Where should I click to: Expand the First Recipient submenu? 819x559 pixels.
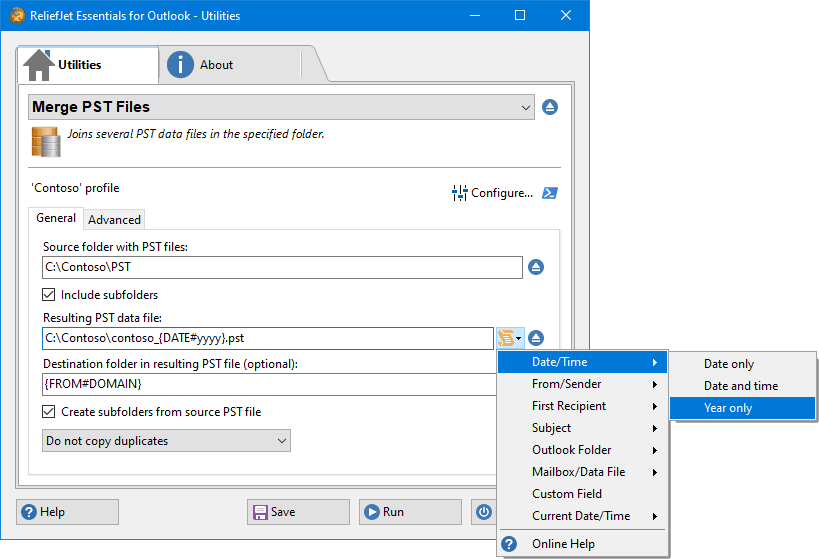pyautogui.click(x=582, y=406)
